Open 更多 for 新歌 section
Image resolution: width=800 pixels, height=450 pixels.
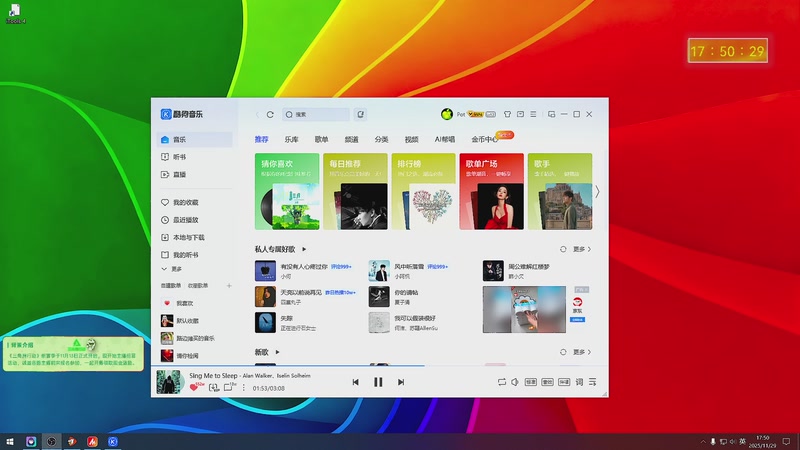point(582,352)
